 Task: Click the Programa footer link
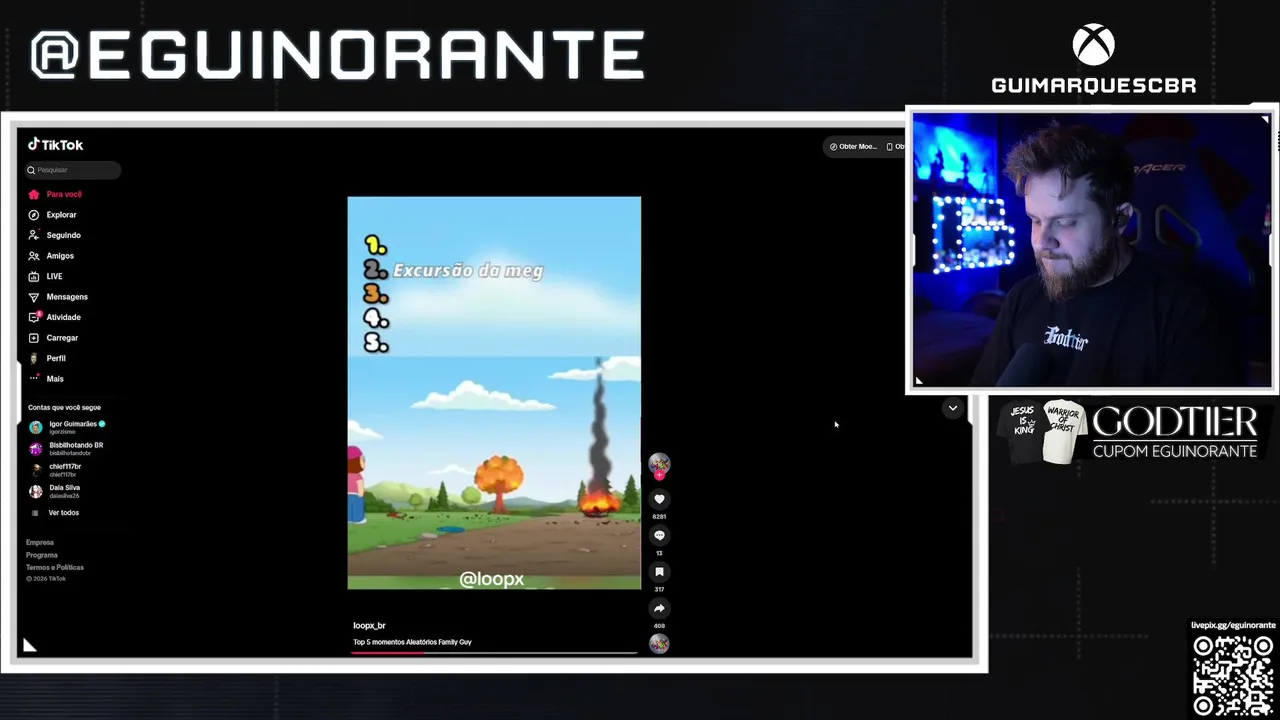42,555
